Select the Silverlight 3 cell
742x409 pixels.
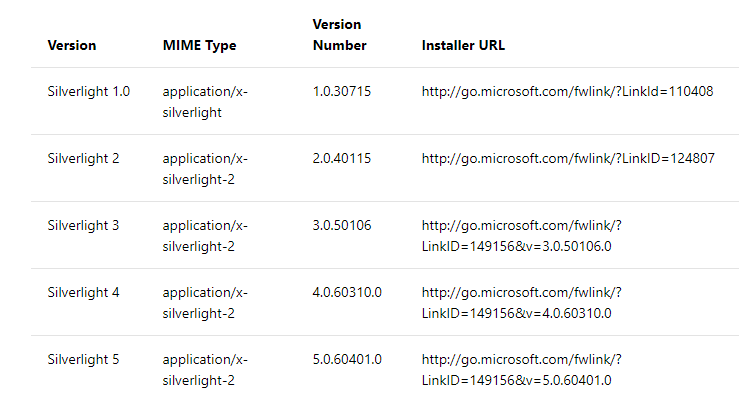pos(83,225)
